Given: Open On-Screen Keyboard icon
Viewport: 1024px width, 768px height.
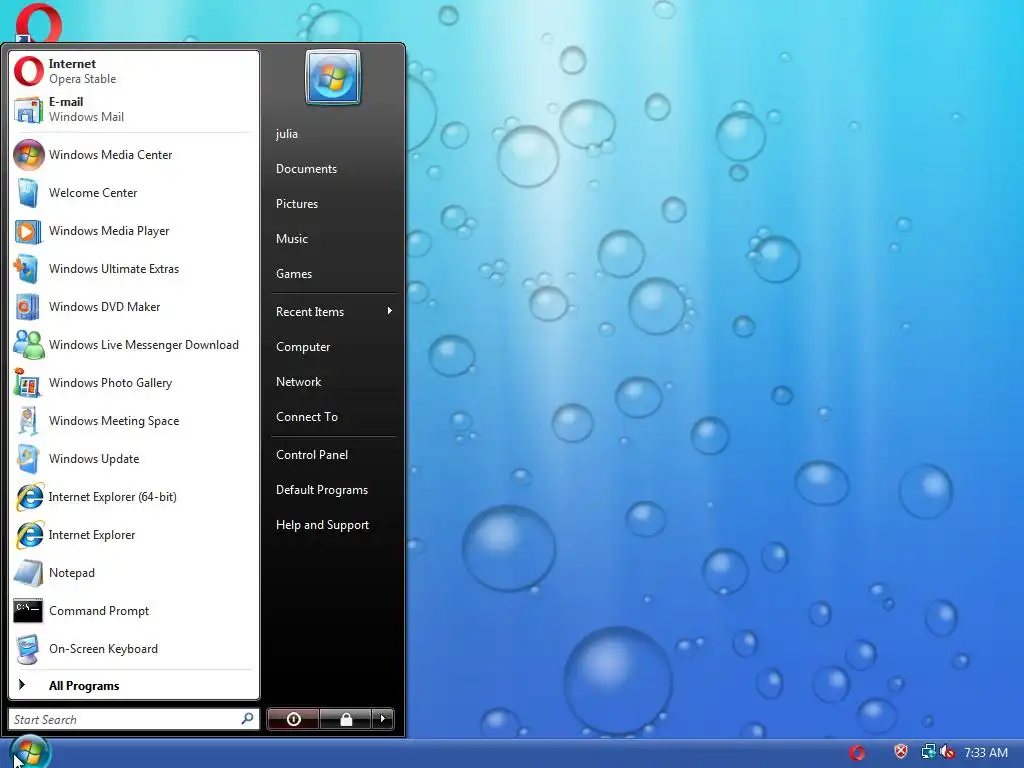Looking at the screenshot, I should pyautogui.click(x=29, y=648).
